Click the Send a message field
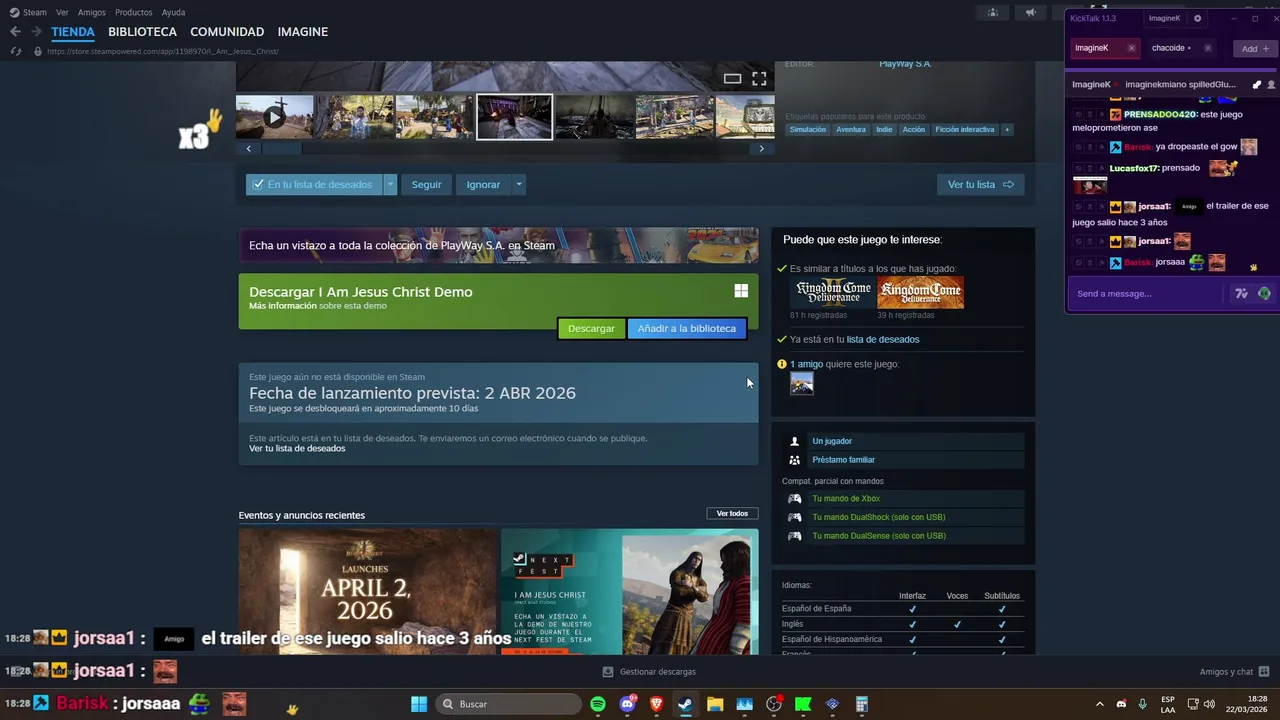Image resolution: width=1280 pixels, height=720 pixels. coord(1148,294)
